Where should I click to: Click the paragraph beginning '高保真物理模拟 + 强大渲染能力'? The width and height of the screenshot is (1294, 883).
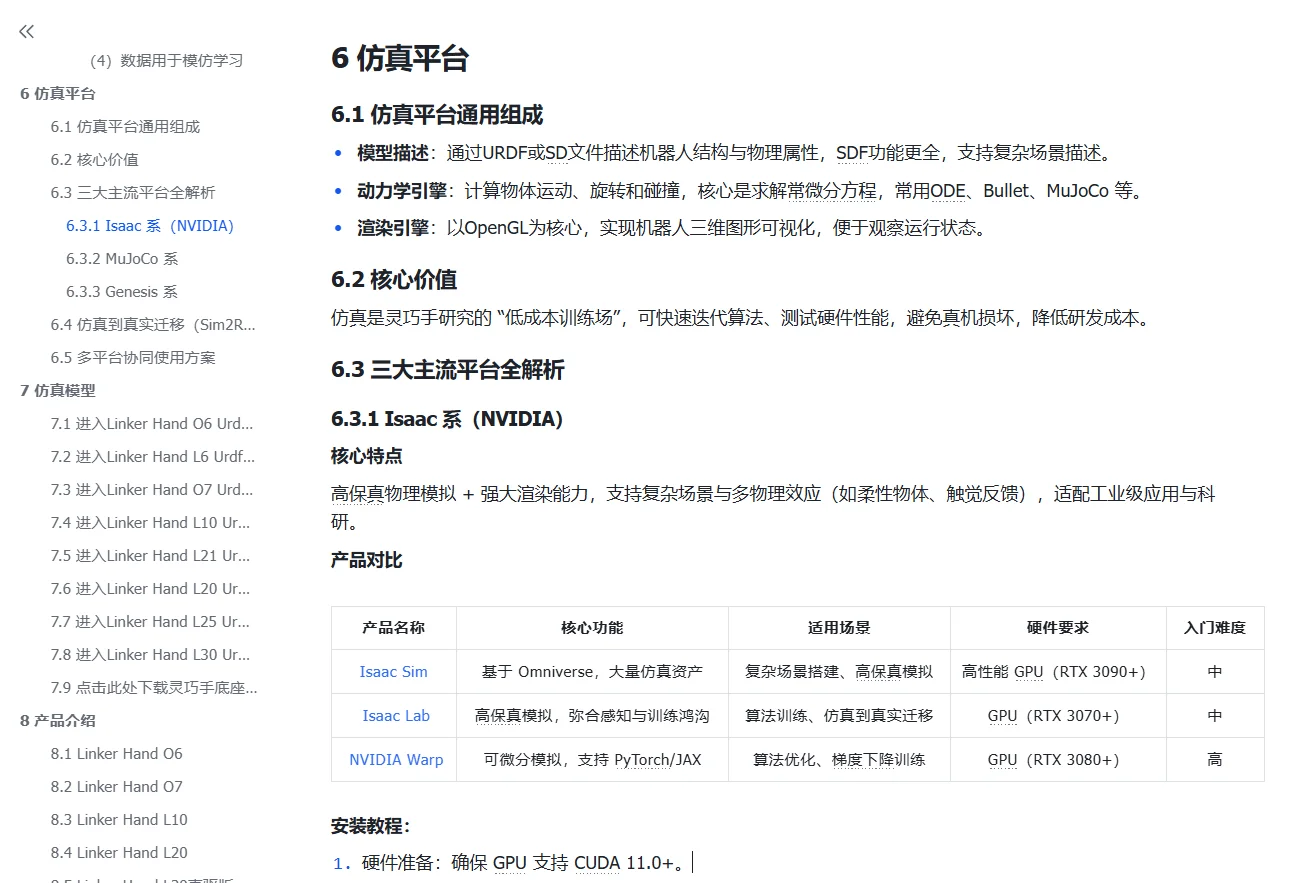[x=773, y=507]
